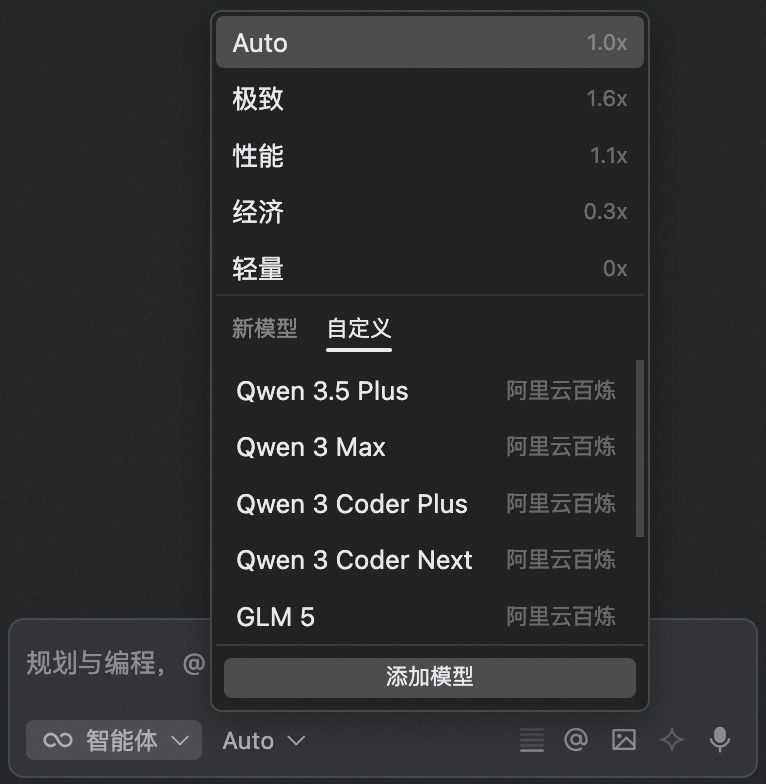
Task: Click the list-style icon in input bar
Action: [532, 740]
